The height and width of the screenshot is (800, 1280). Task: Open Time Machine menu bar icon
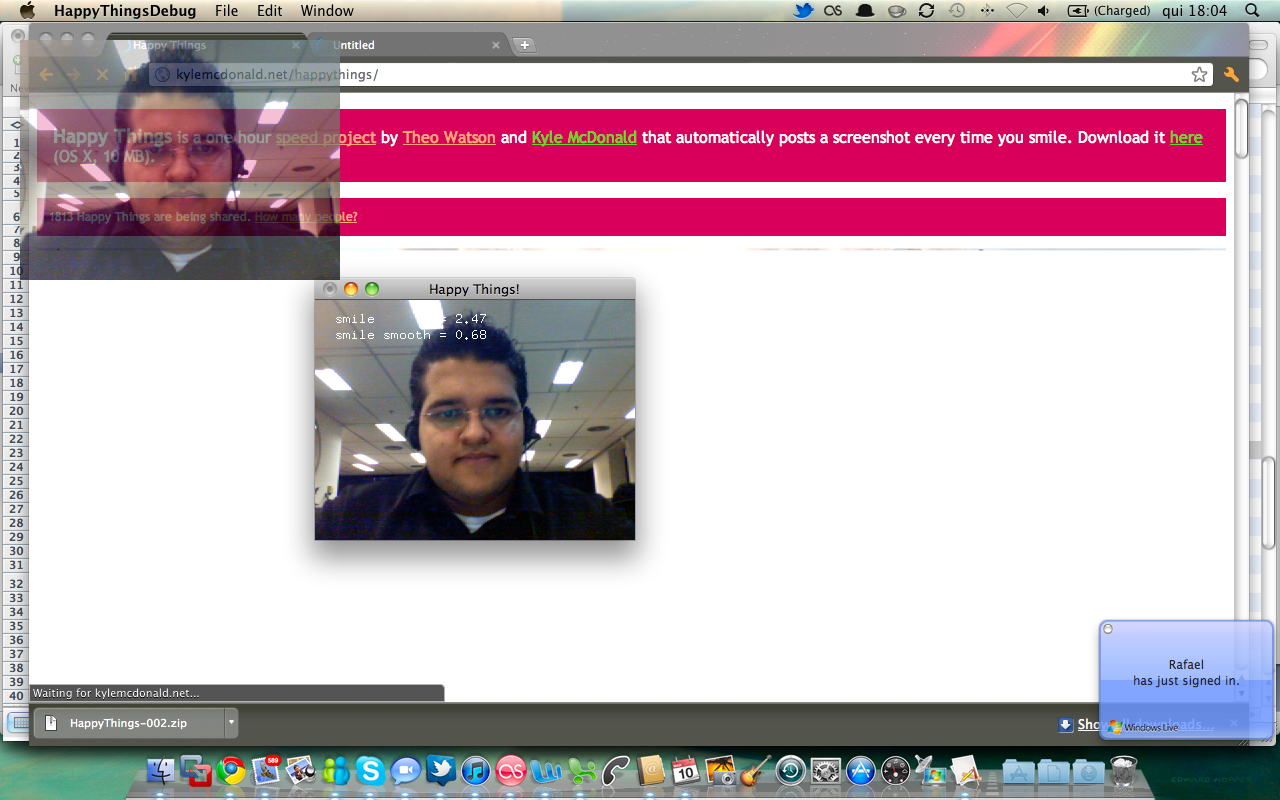pos(956,11)
